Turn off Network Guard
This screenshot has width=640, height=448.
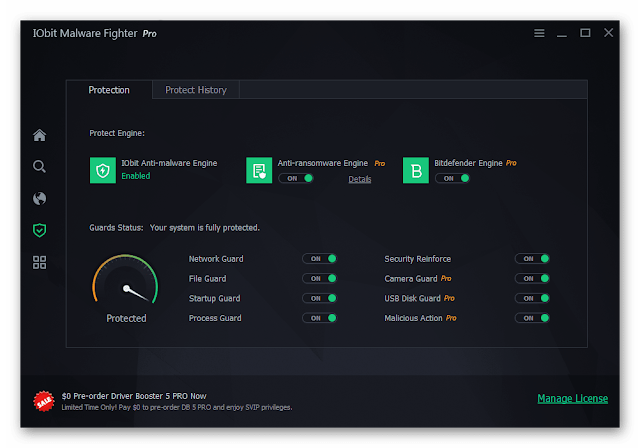tap(320, 259)
